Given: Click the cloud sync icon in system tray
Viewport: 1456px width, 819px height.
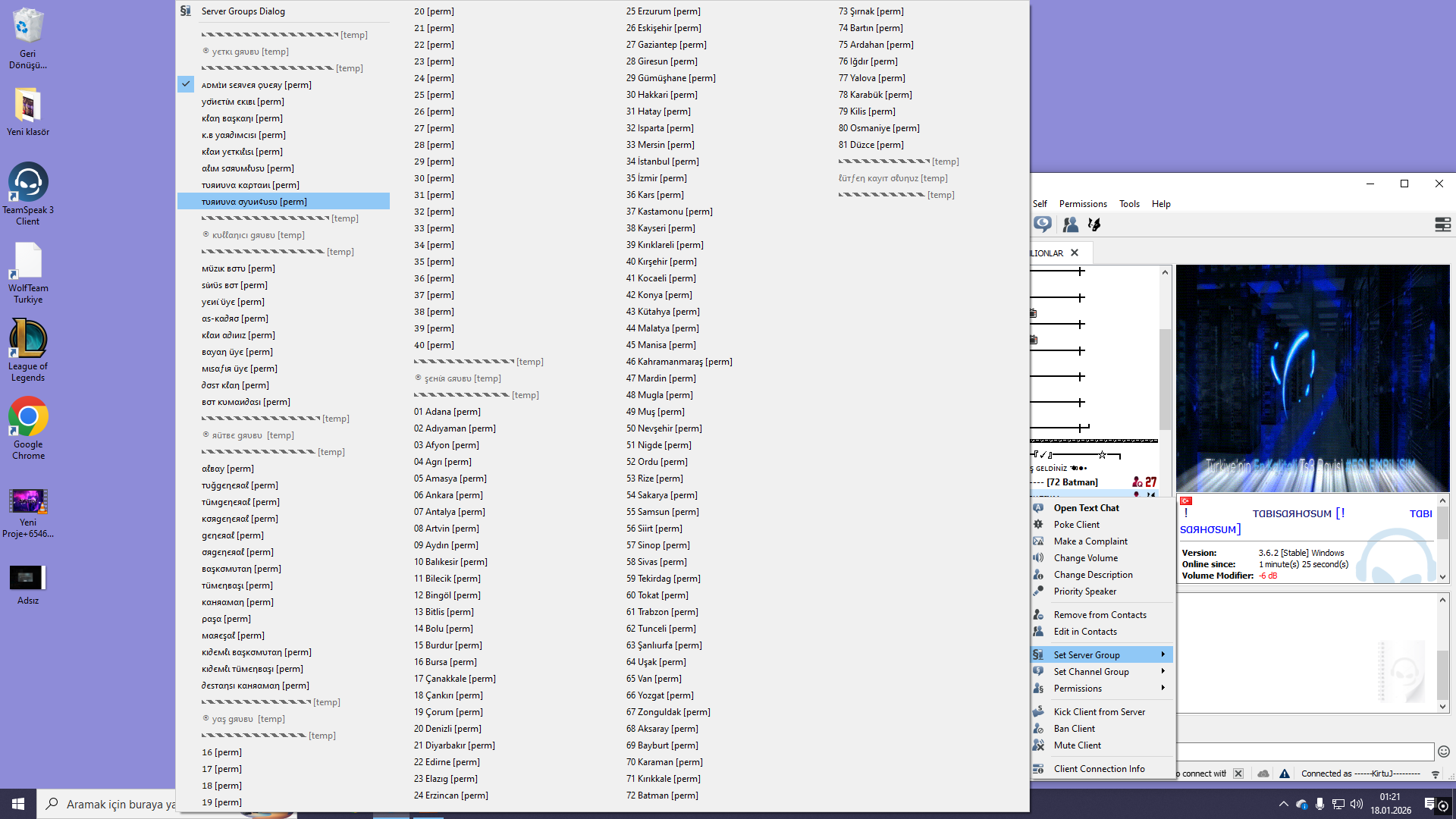Looking at the screenshot, I should (x=1302, y=804).
